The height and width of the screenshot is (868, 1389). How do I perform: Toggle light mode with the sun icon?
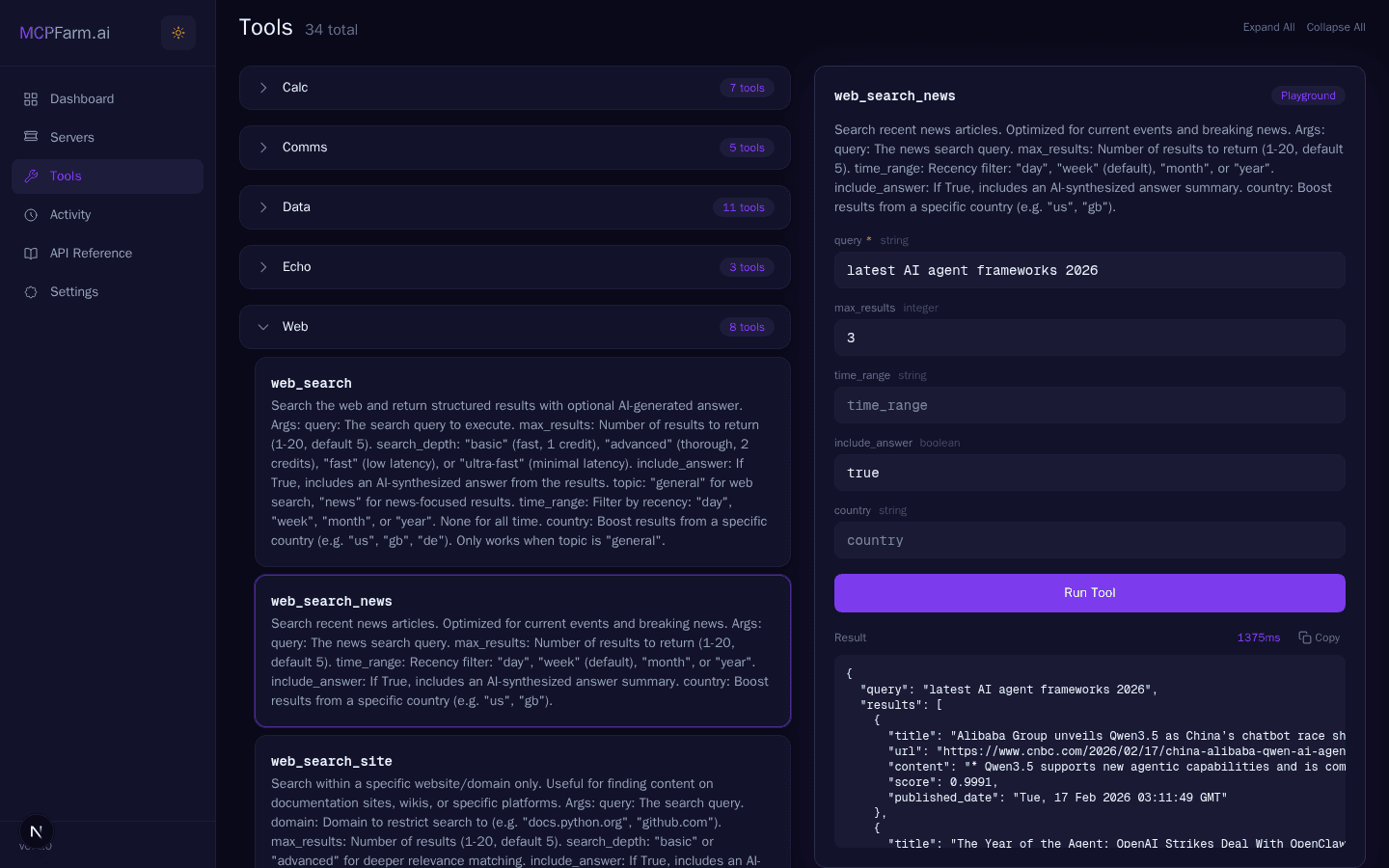pyautogui.click(x=177, y=32)
